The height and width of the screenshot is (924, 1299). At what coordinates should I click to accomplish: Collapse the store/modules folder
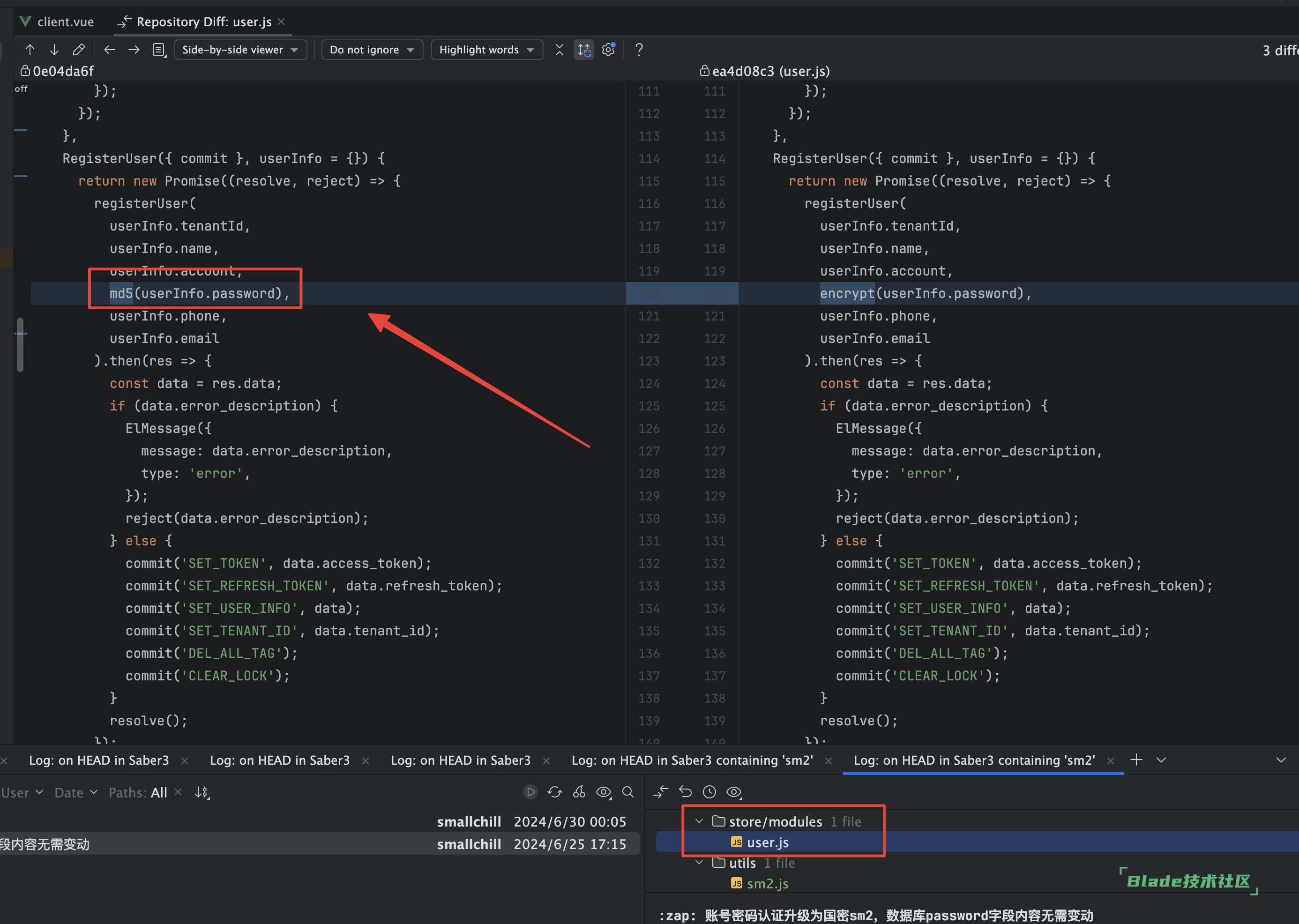point(699,821)
